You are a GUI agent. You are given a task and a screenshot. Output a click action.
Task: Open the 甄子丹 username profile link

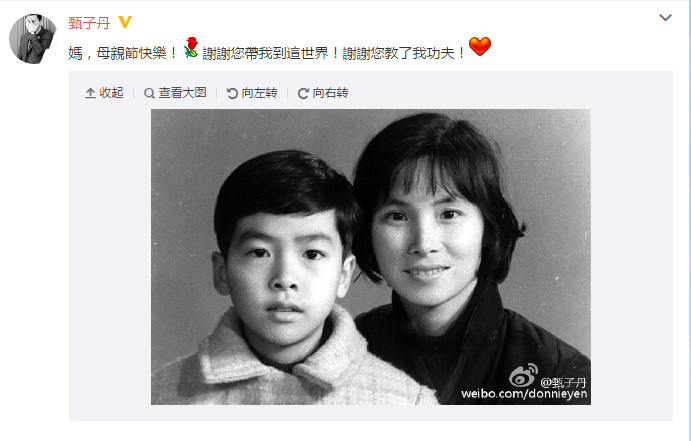89,23
